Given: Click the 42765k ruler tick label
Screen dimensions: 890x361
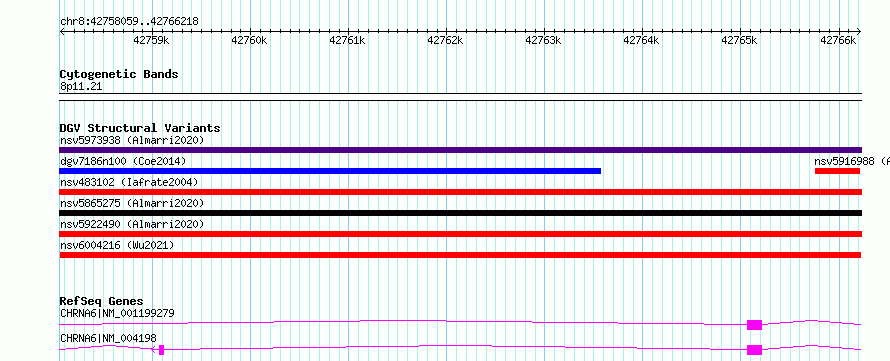Looking at the screenshot, I should click(x=740, y=40).
